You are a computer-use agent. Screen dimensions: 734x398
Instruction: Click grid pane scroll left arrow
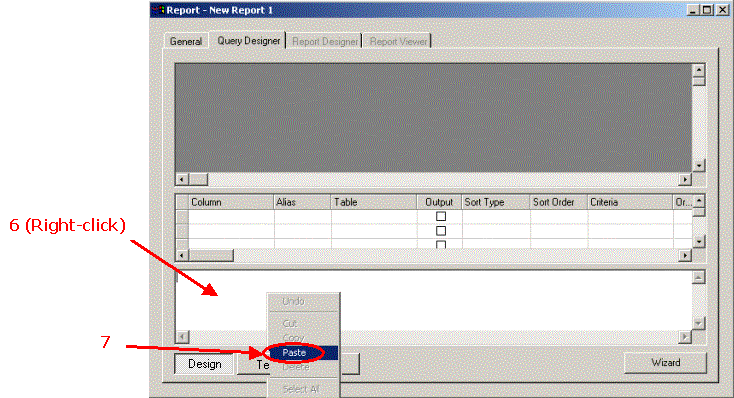tap(182, 255)
